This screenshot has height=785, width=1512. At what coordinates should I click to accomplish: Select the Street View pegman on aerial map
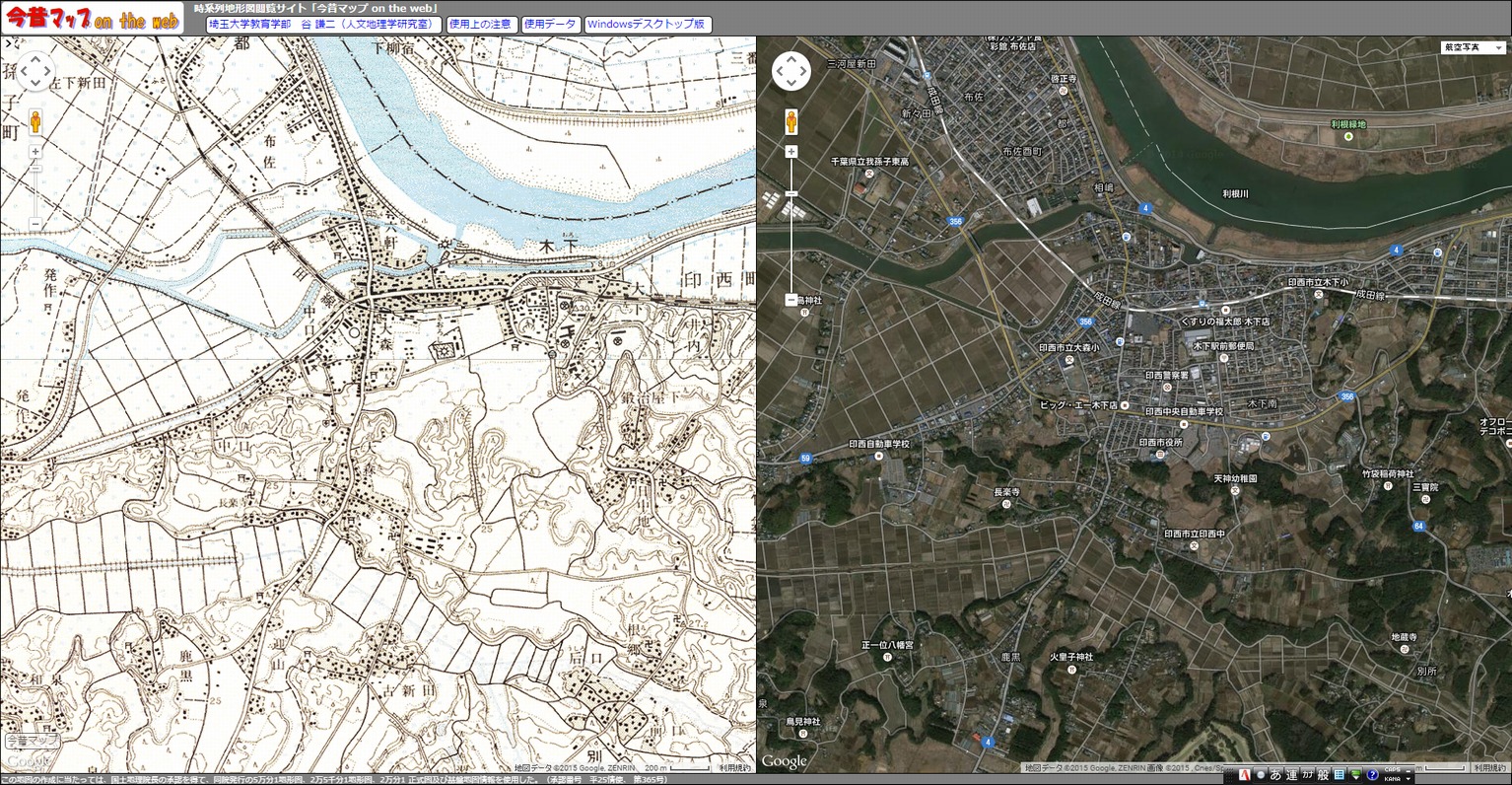click(790, 121)
